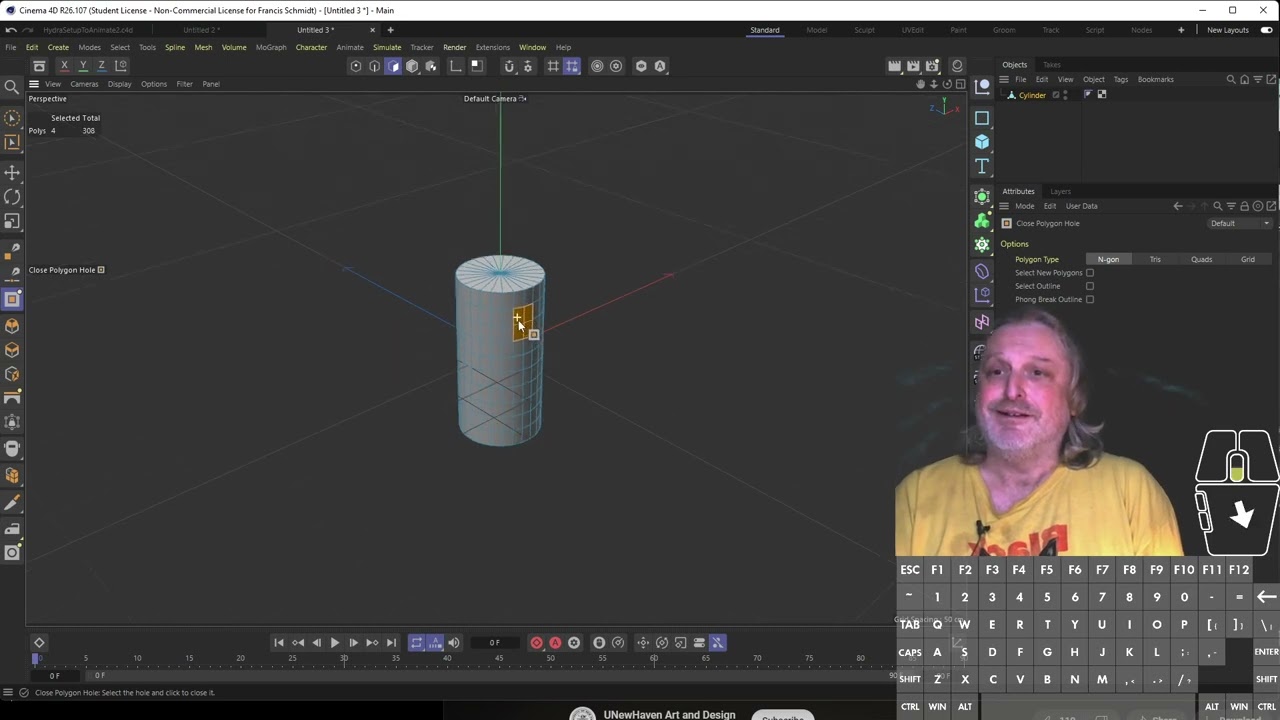Image resolution: width=1280 pixels, height=720 pixels.
Task: Open Object Manager Tags menu
Action: 1121,79
